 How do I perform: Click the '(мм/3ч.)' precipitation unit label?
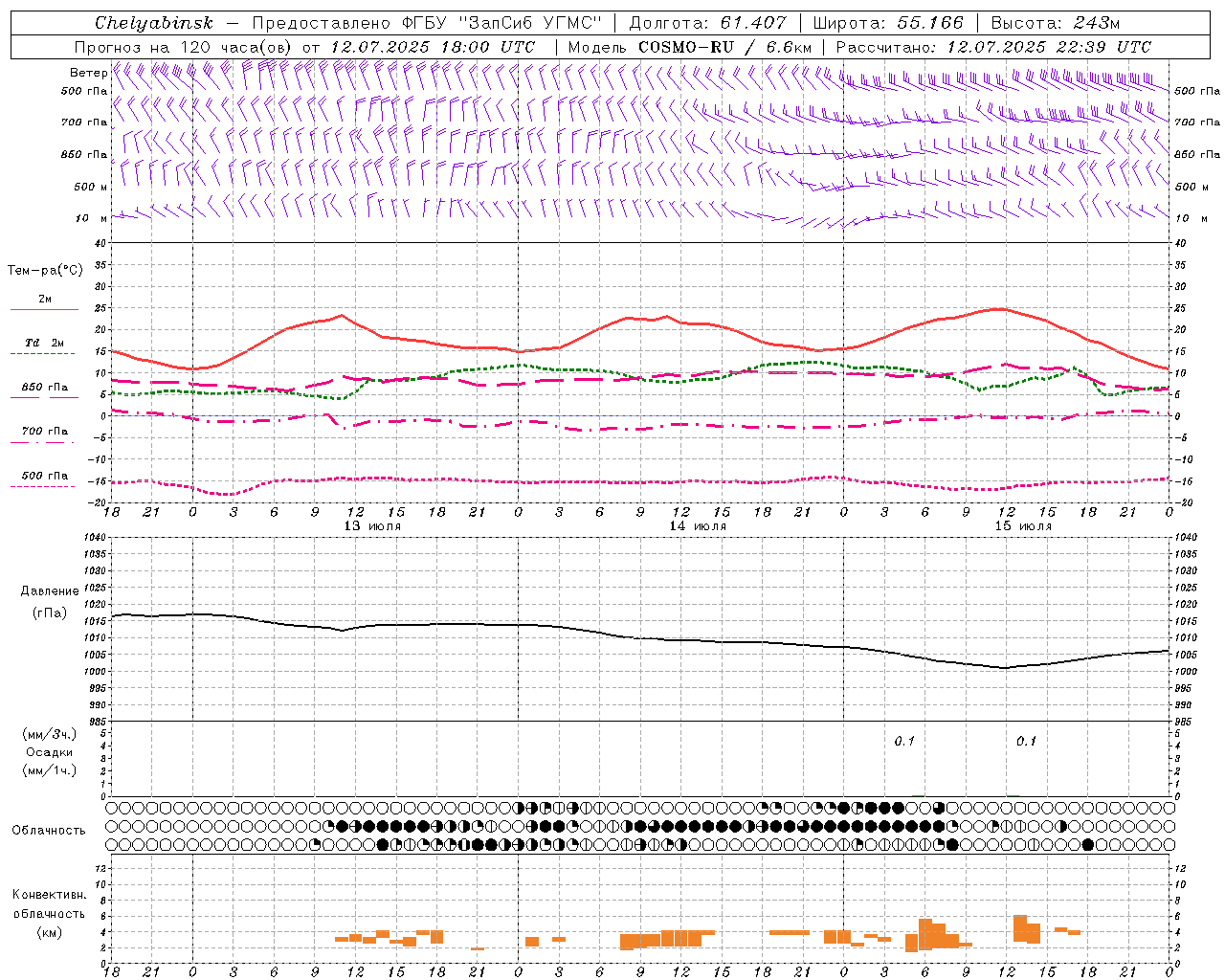(50, 734)
